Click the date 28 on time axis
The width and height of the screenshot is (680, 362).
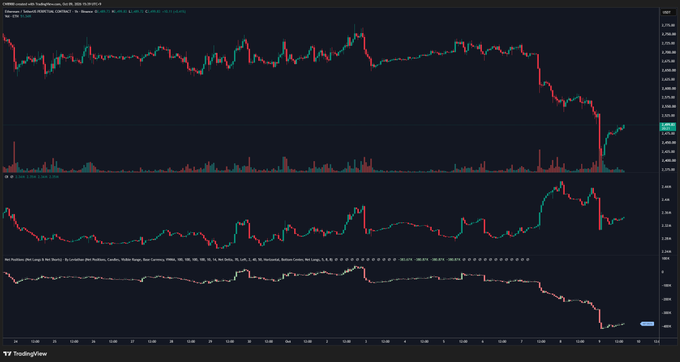point(171,342)
